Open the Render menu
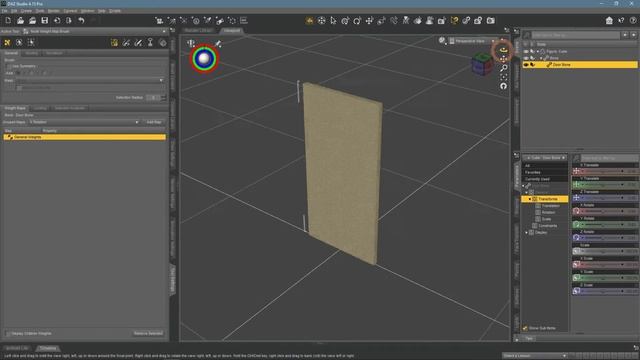Image resolution: width=640 pixels, height=360 pixels. pyautogui.click(x=53, y=11)
